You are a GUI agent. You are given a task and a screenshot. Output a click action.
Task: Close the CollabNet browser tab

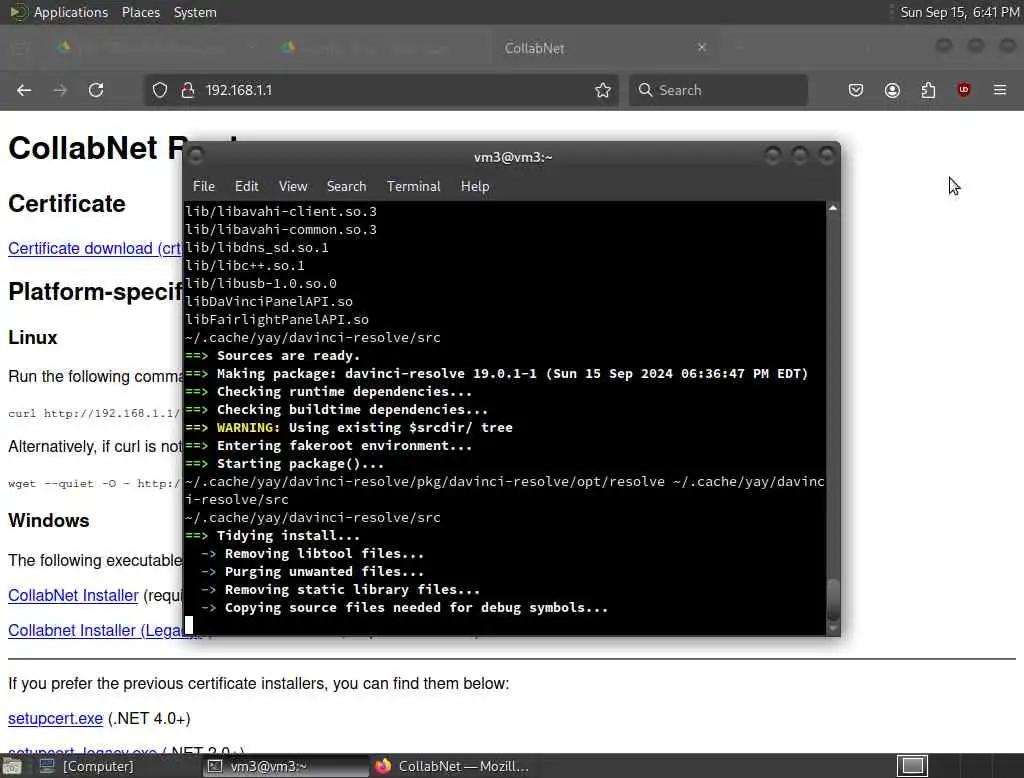702,47
